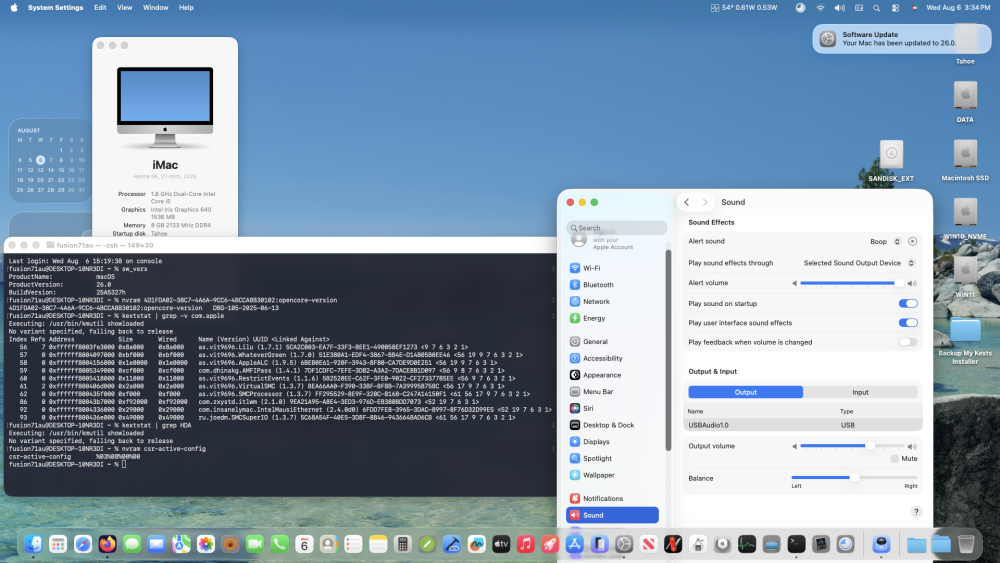
Task: Play the Boop alert sound preview
Action: pyautogui.click(x=912, y=242)
